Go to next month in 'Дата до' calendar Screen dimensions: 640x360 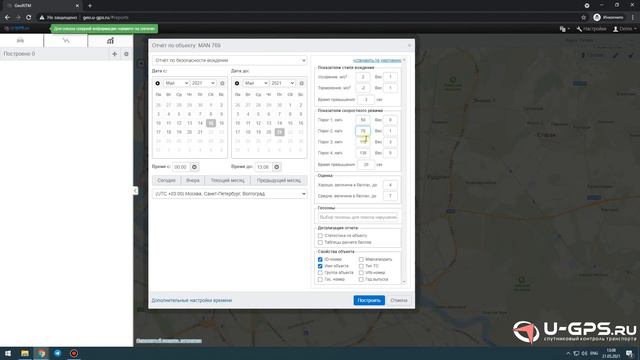pos(301,83)
